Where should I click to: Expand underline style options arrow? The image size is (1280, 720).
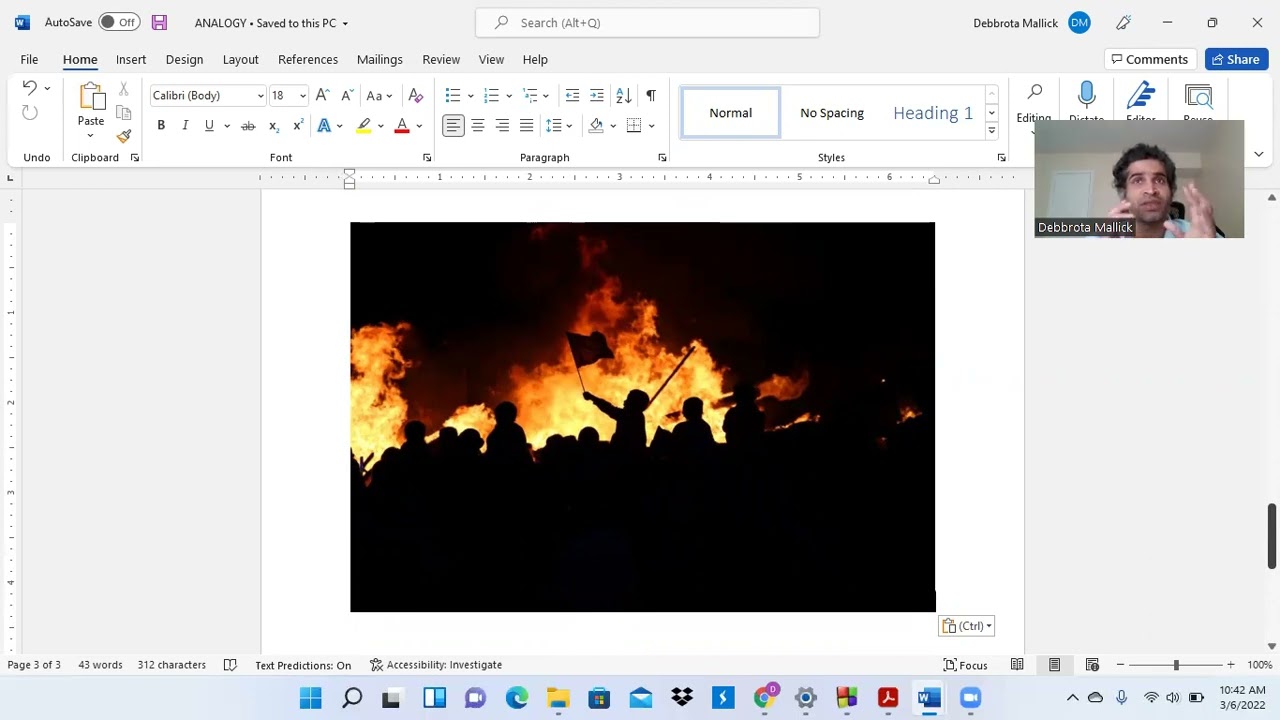pos(227,126)
